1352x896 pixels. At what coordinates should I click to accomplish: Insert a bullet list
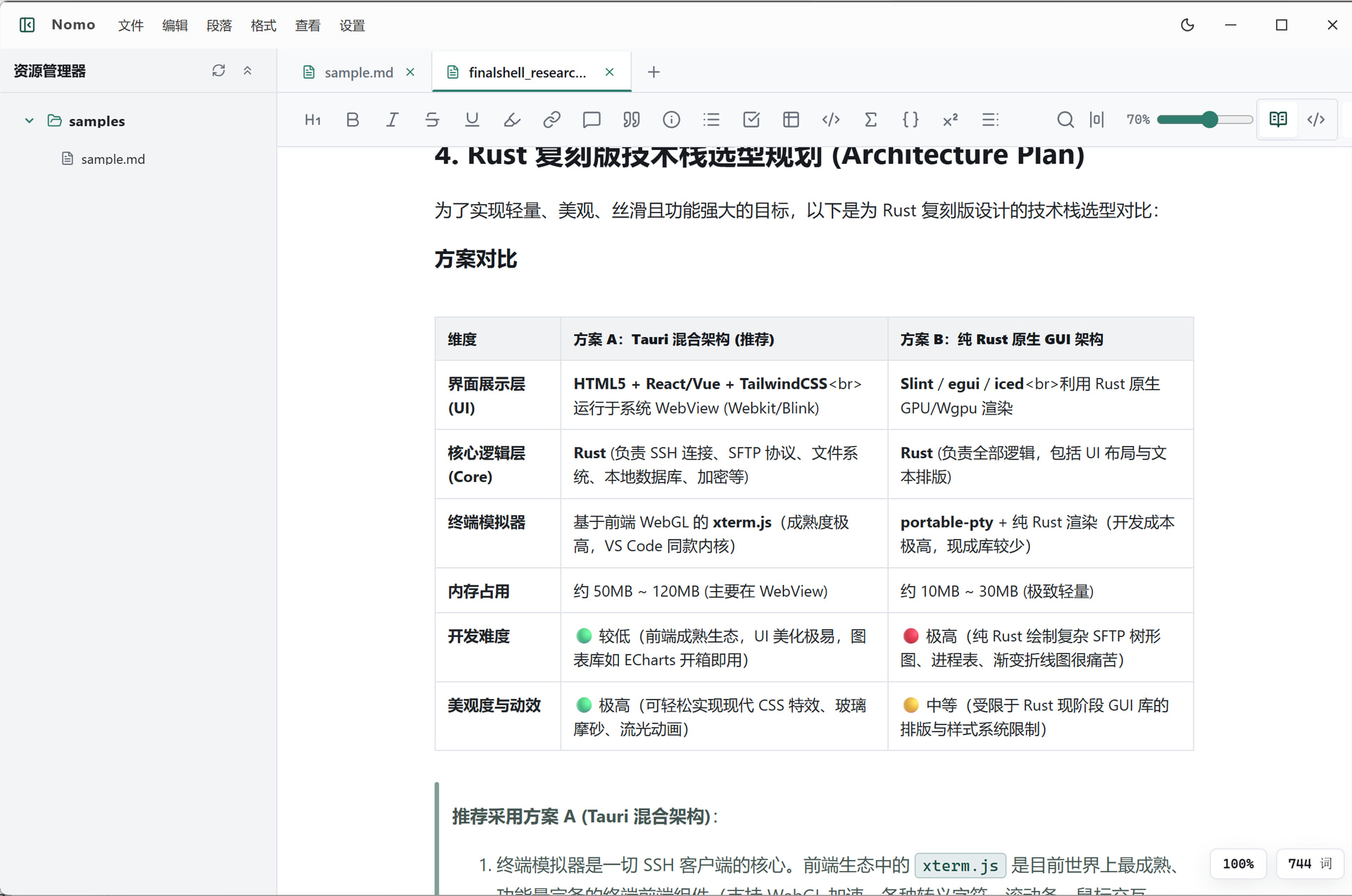click(x=711, y=120)
